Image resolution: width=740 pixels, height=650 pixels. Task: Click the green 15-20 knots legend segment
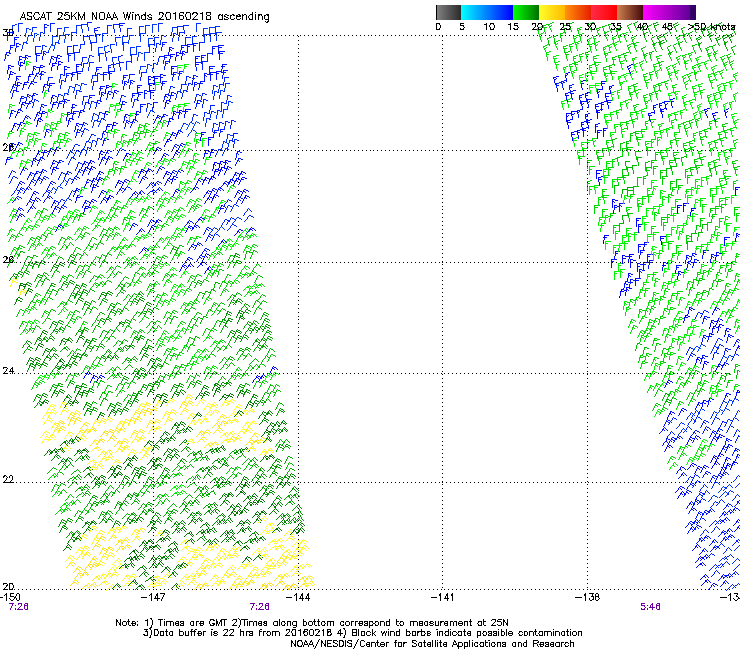coord(526,12)
